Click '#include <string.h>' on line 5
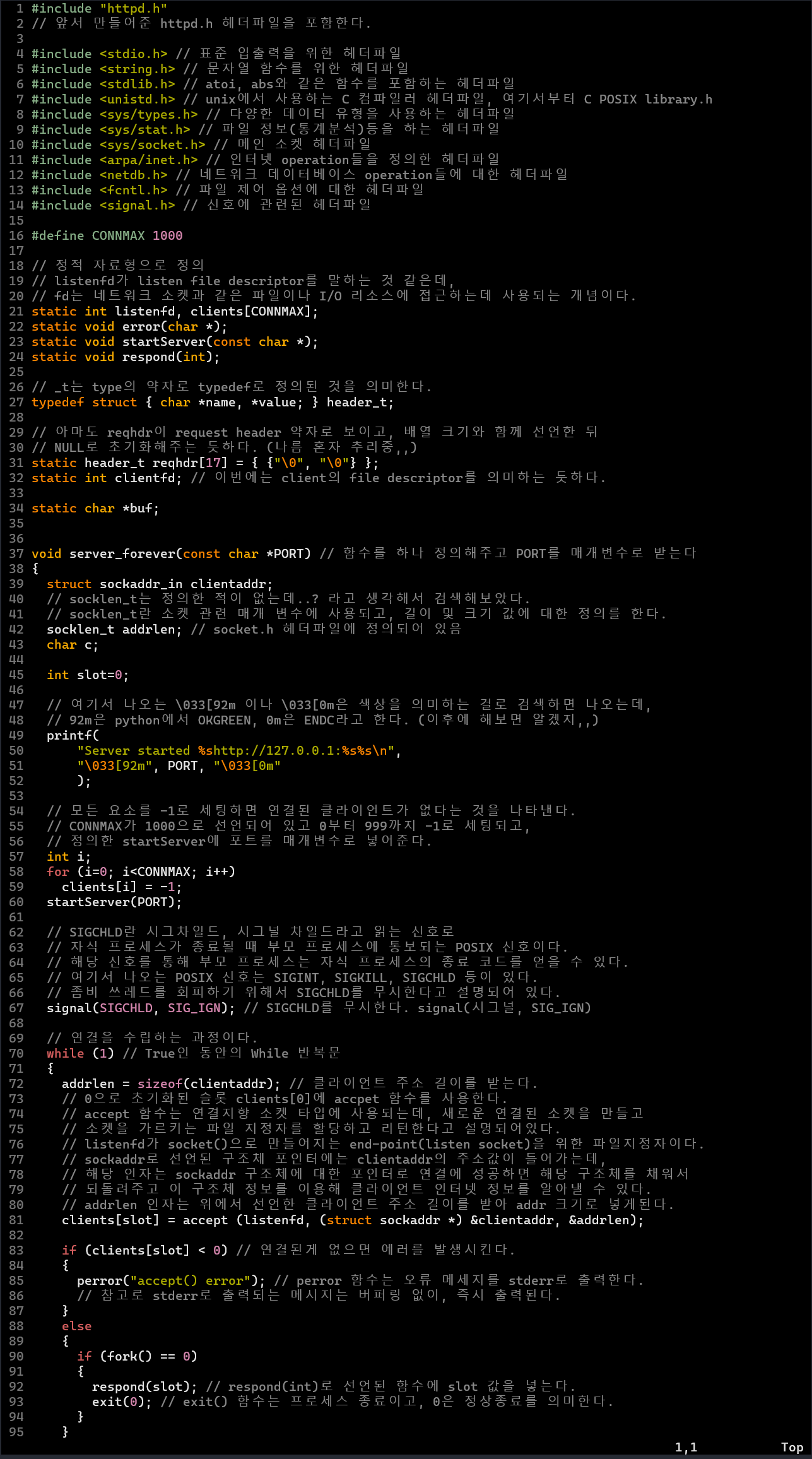Image resolution: width=812 pixels, height=1459 pixels. [x=103, y=69]
